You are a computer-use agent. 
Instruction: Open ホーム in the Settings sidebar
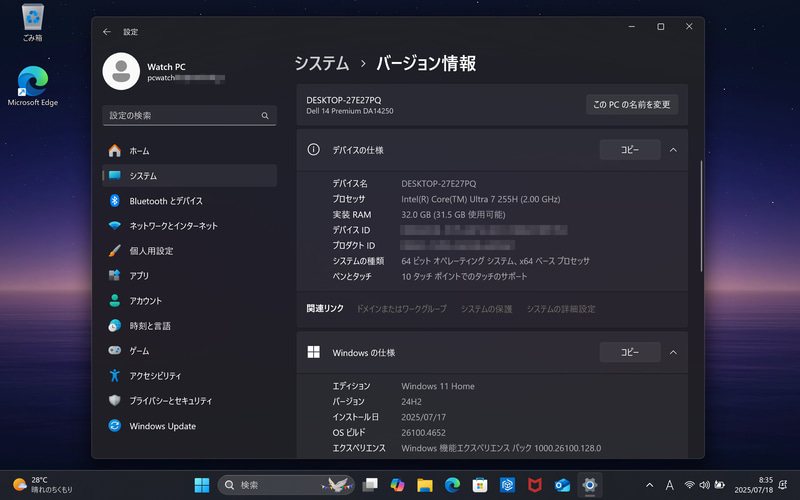(189, 151)
